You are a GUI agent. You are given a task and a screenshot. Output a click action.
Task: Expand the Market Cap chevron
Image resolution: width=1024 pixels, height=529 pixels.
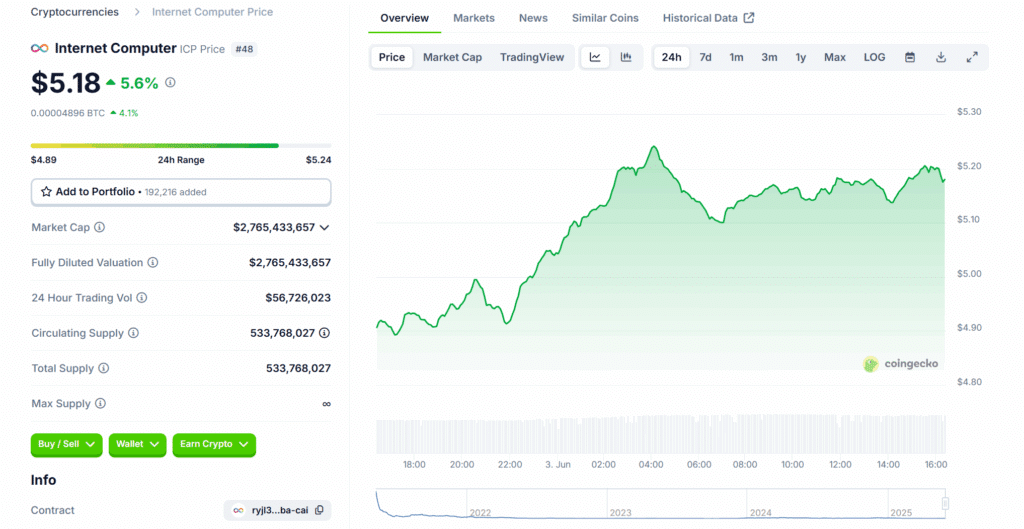click(325, 227)
